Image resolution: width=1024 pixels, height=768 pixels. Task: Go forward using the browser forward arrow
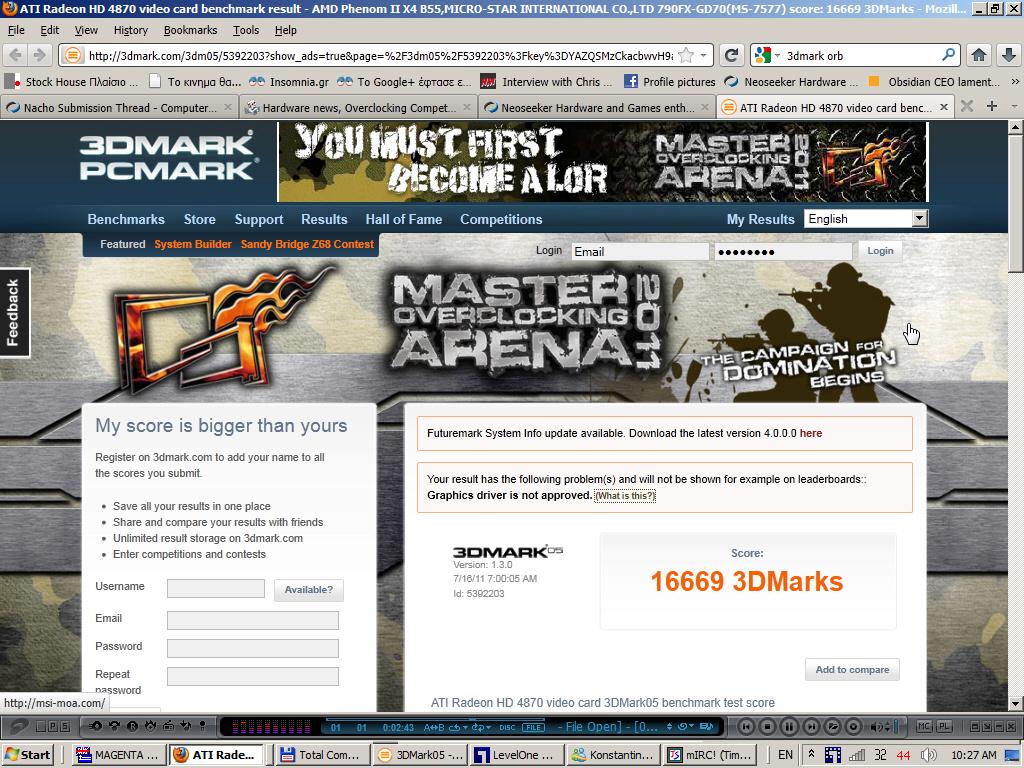click(40, 55)
